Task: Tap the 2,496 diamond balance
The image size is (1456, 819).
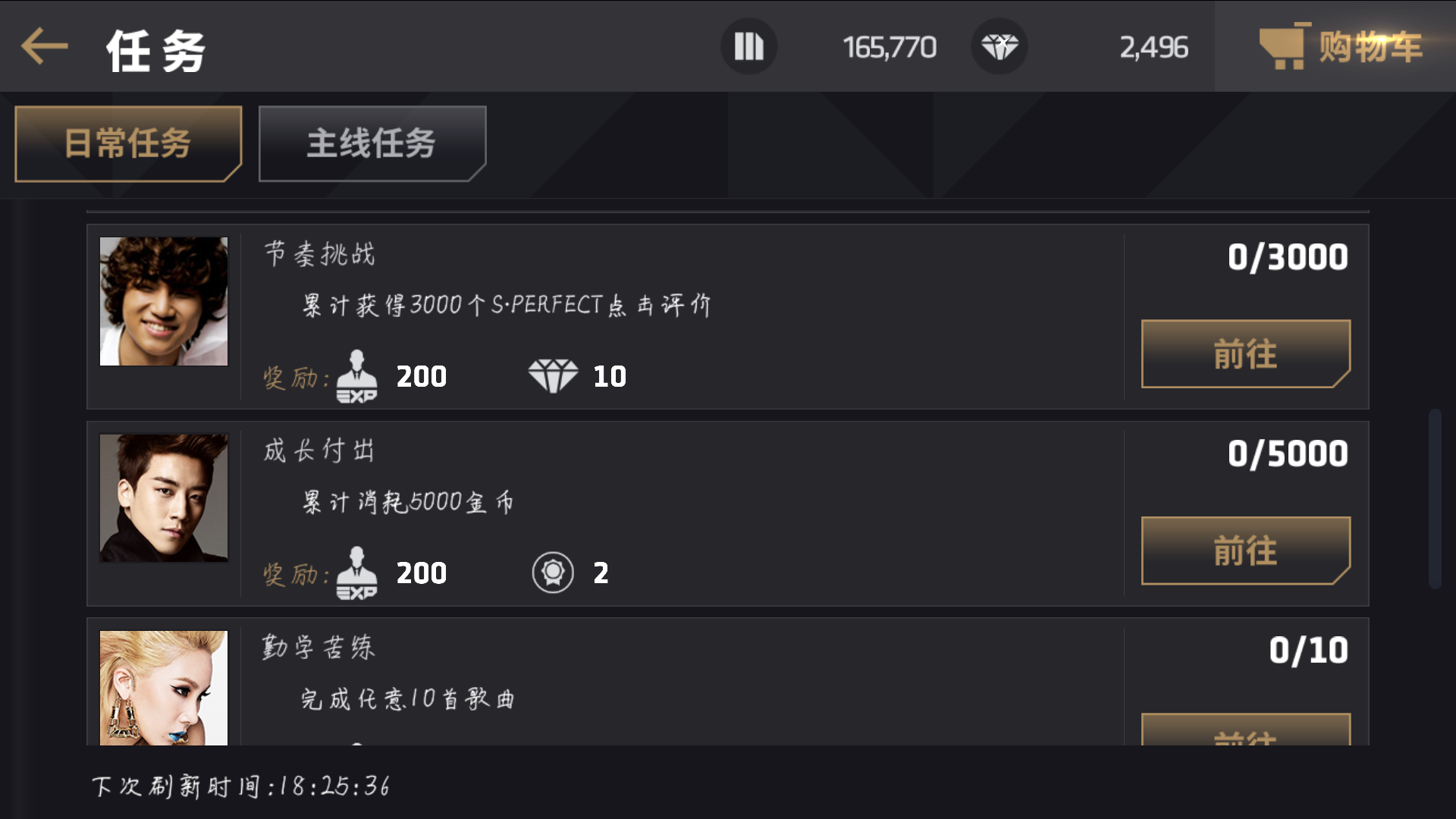Action: 1153,48
